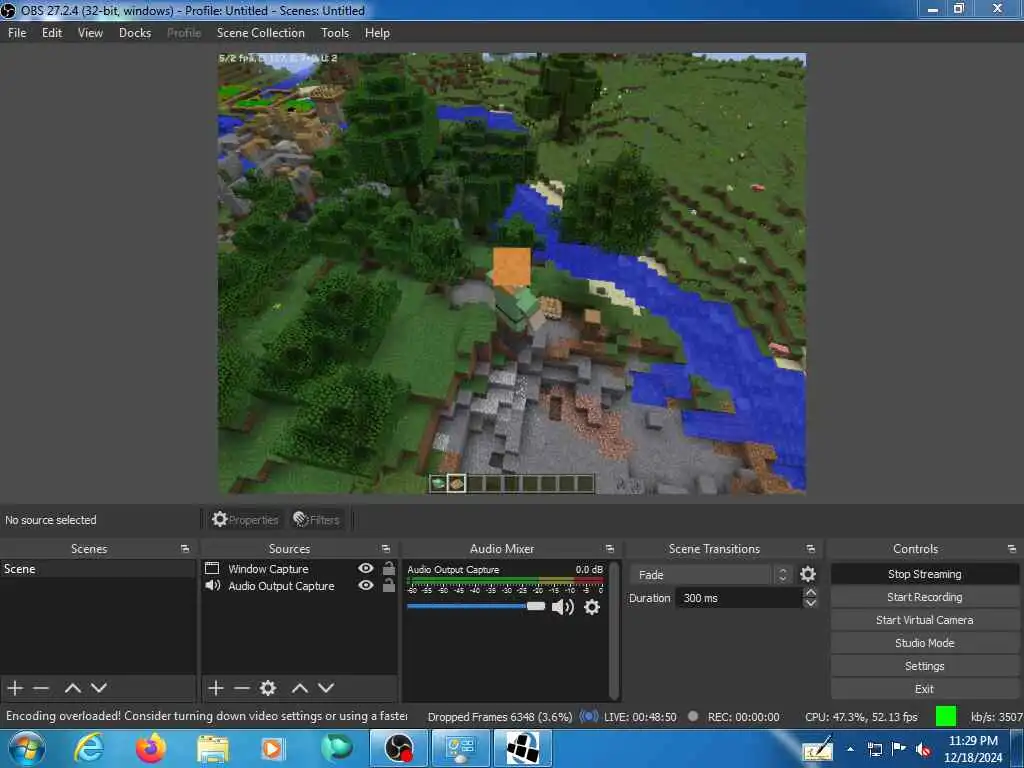Viewport: 1024px width, 768px height.
Task: Open Audio Output Capture mixer settings gear
Action: click(x=592, y=607)
